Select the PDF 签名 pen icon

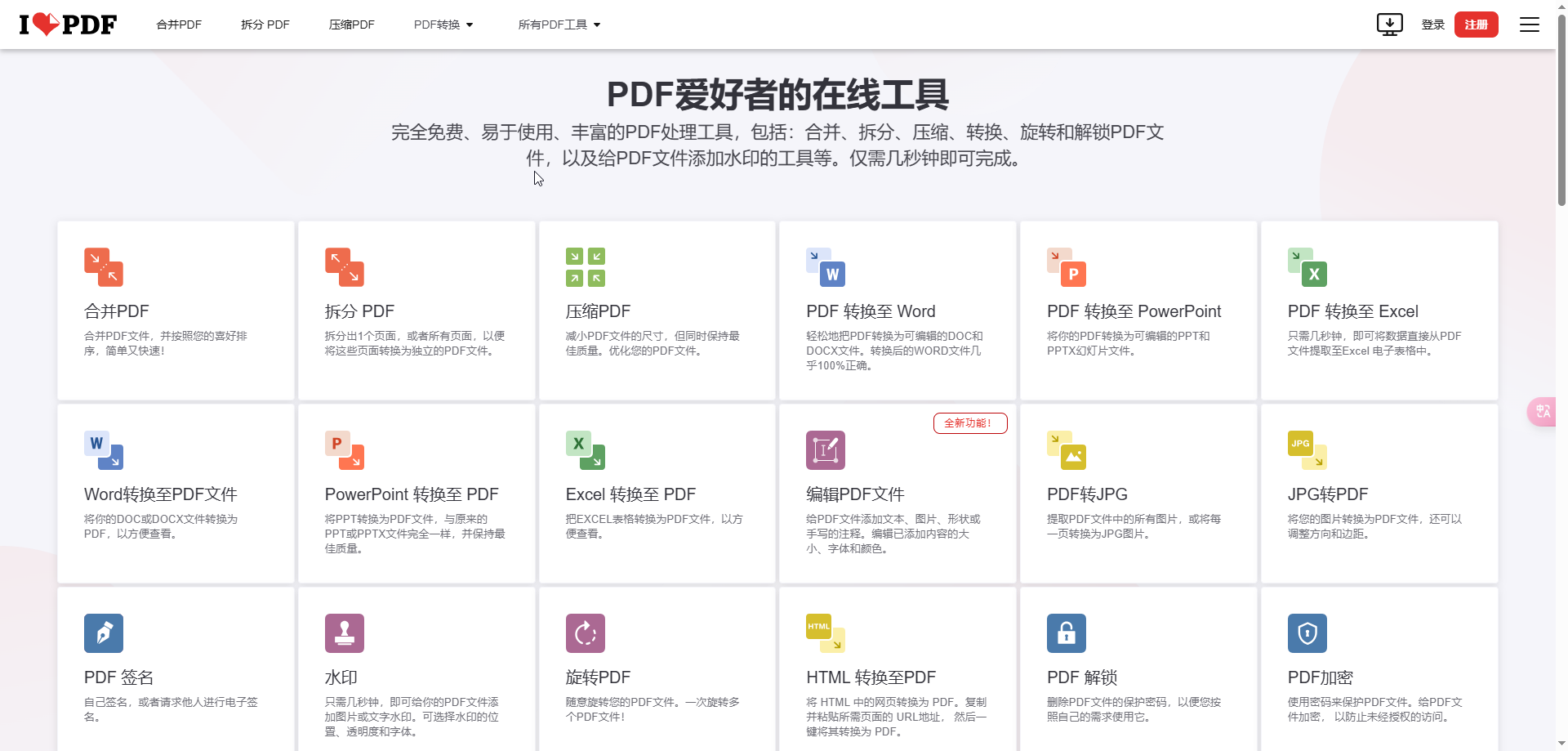pyautogui.click(x=104, y=633)
